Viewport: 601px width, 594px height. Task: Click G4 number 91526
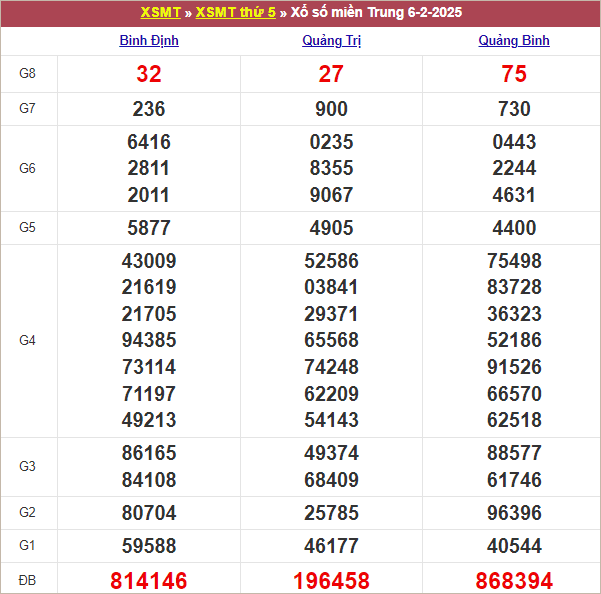[514, 367]
